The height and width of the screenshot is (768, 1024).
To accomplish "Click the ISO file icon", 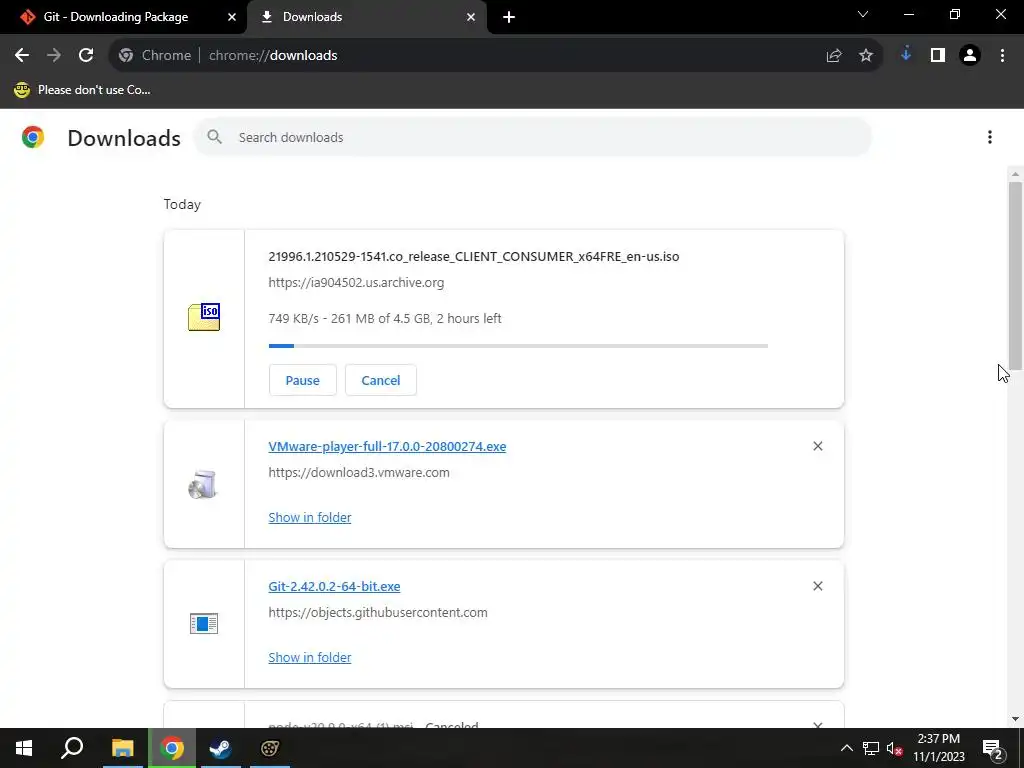I will pyautogui.click(x=204, y=317).
